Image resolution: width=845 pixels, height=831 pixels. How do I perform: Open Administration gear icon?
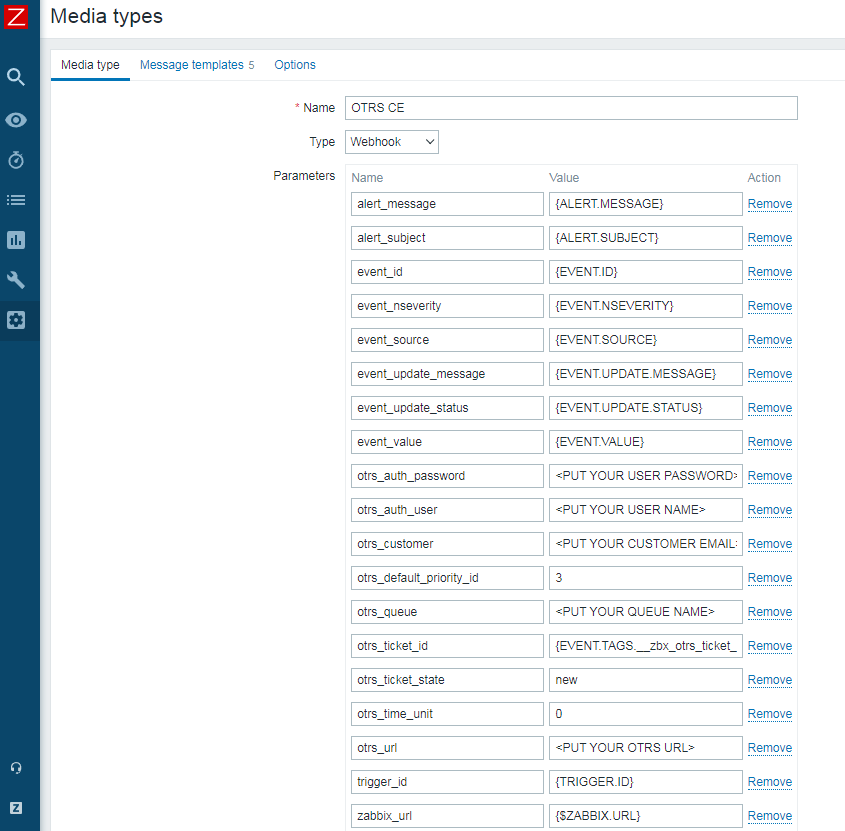[16, 320]
